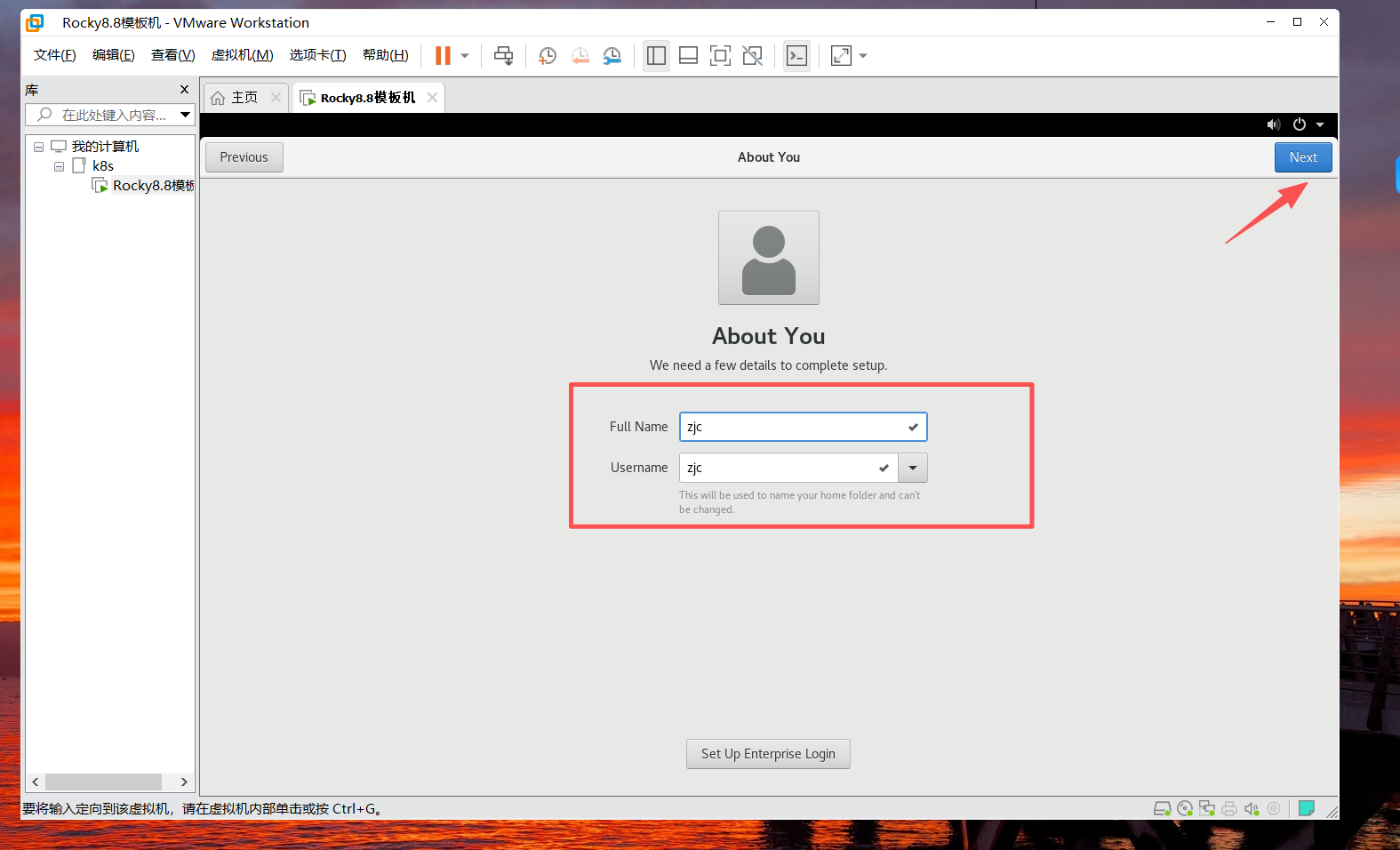This screenshot has width=1400, height=850.
Task: Open the library search filter dropdown
Action: [x=185, y=115]
